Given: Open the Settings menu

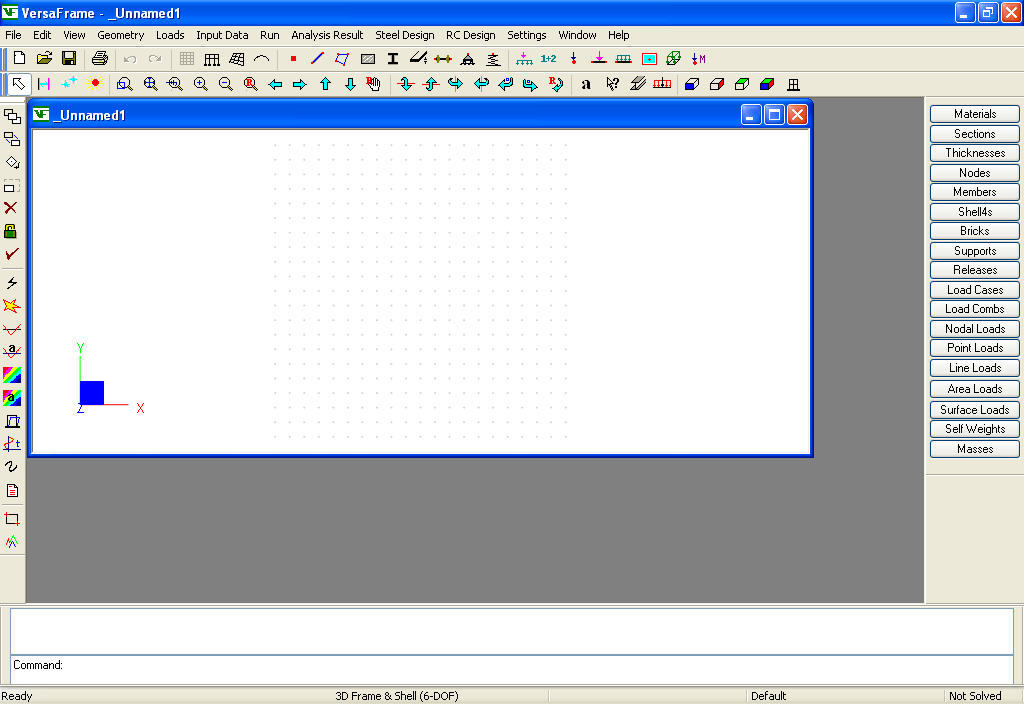Looking at the screenshot, I should pos(526,35).
